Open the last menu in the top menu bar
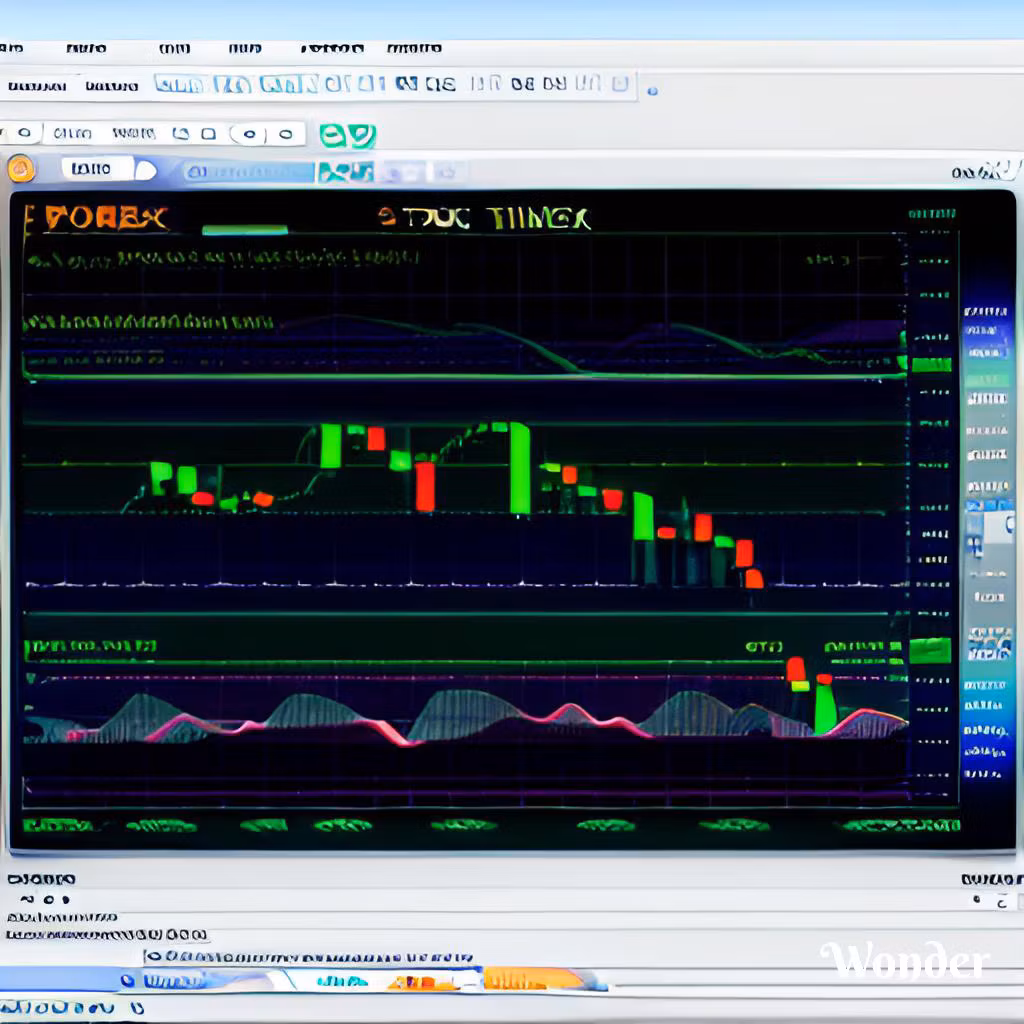The image size is (1024, 1024). point(414,48)
